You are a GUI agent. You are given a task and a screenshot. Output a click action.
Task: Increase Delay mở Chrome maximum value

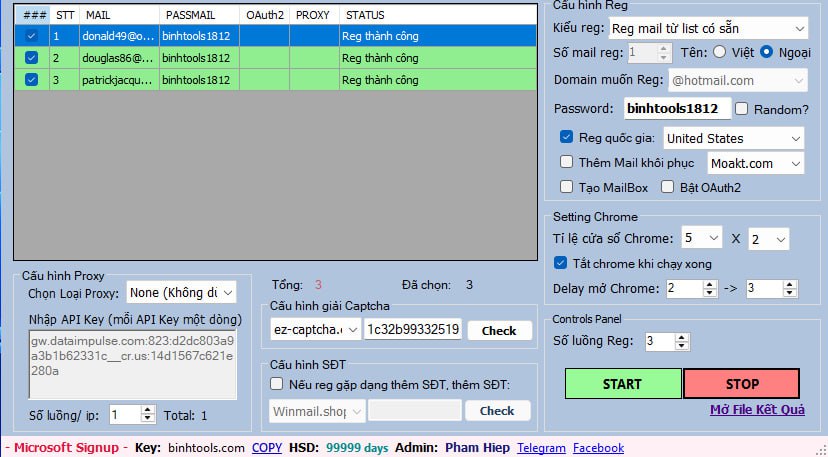(789, 284)
